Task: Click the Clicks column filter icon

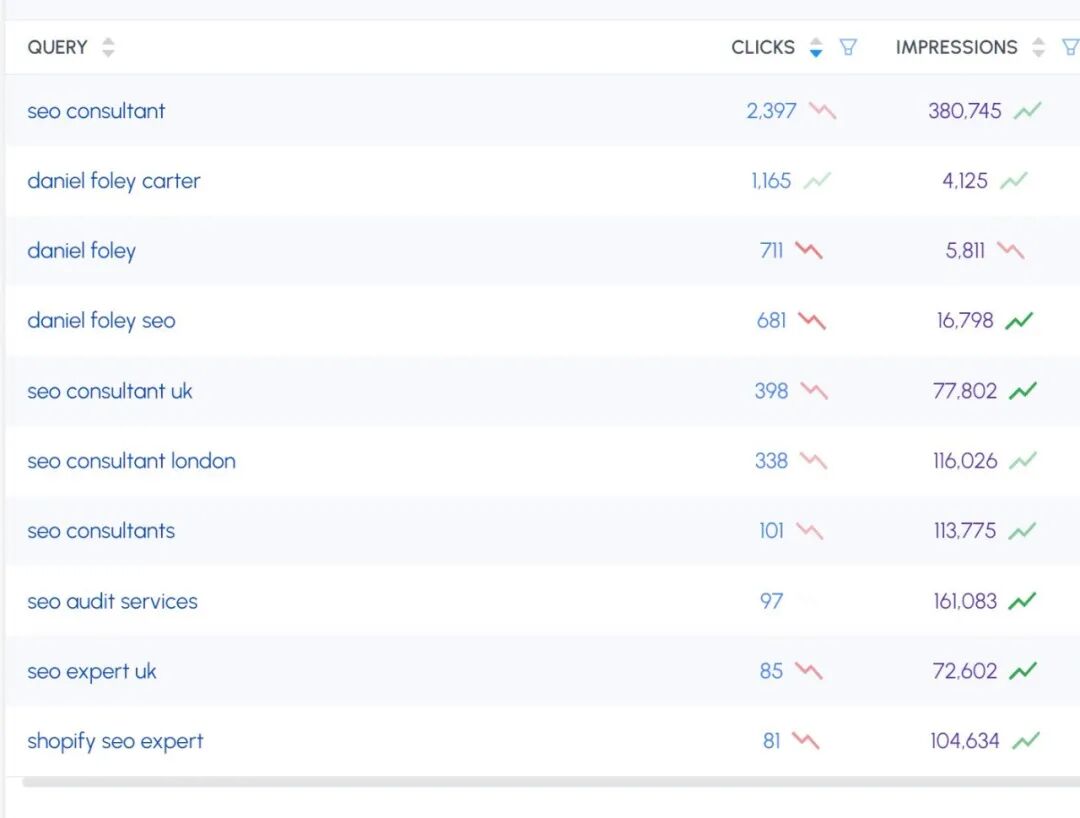Action: point(848,47)
